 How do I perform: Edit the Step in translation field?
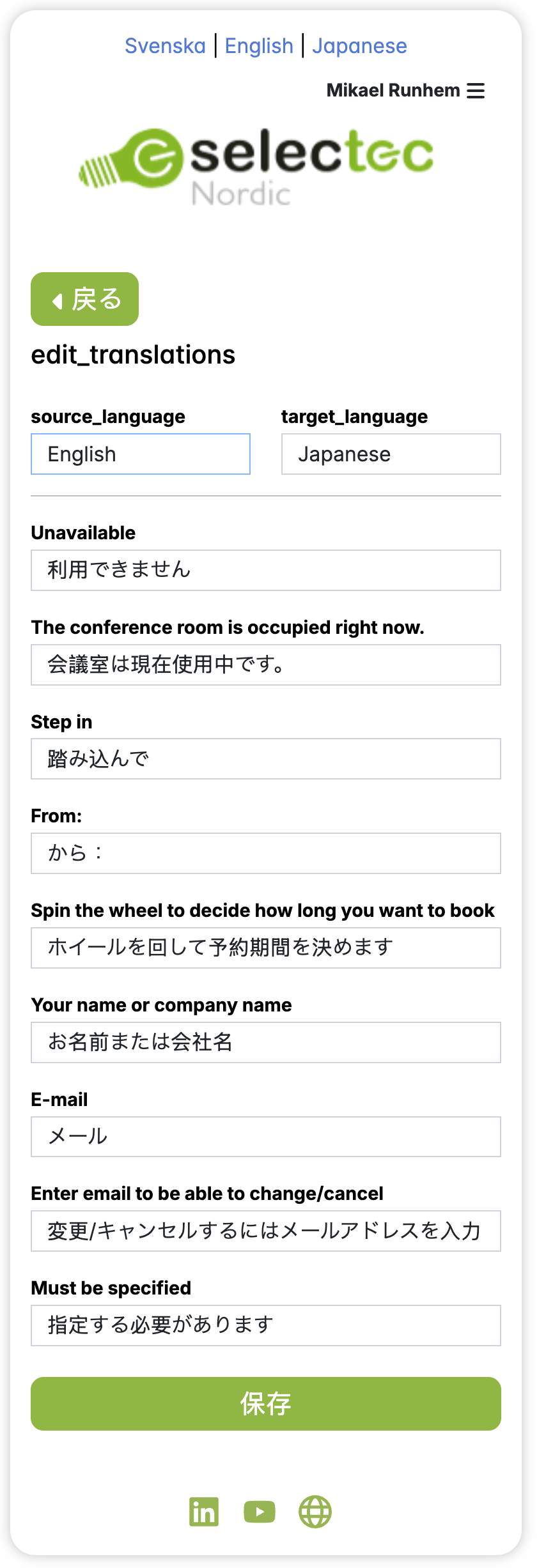point(266,759)
